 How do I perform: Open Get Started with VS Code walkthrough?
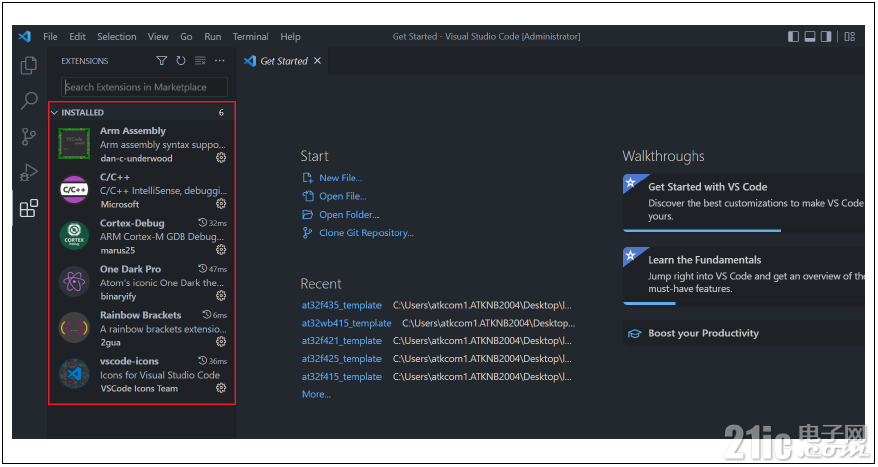click(744, 202)
